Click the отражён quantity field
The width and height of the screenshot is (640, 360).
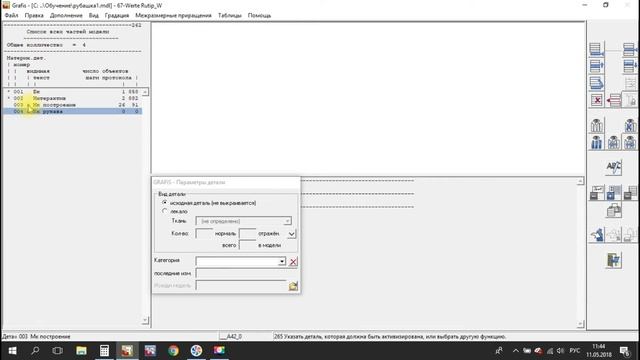pos(247,233)
